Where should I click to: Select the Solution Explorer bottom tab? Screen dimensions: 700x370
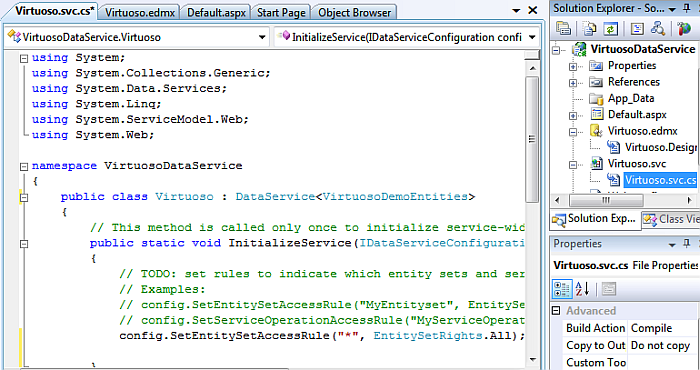[596, 219]
